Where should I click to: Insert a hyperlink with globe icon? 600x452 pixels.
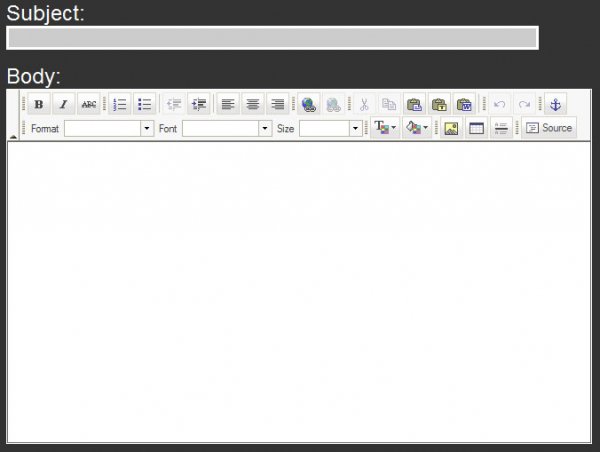click(308, 104)
